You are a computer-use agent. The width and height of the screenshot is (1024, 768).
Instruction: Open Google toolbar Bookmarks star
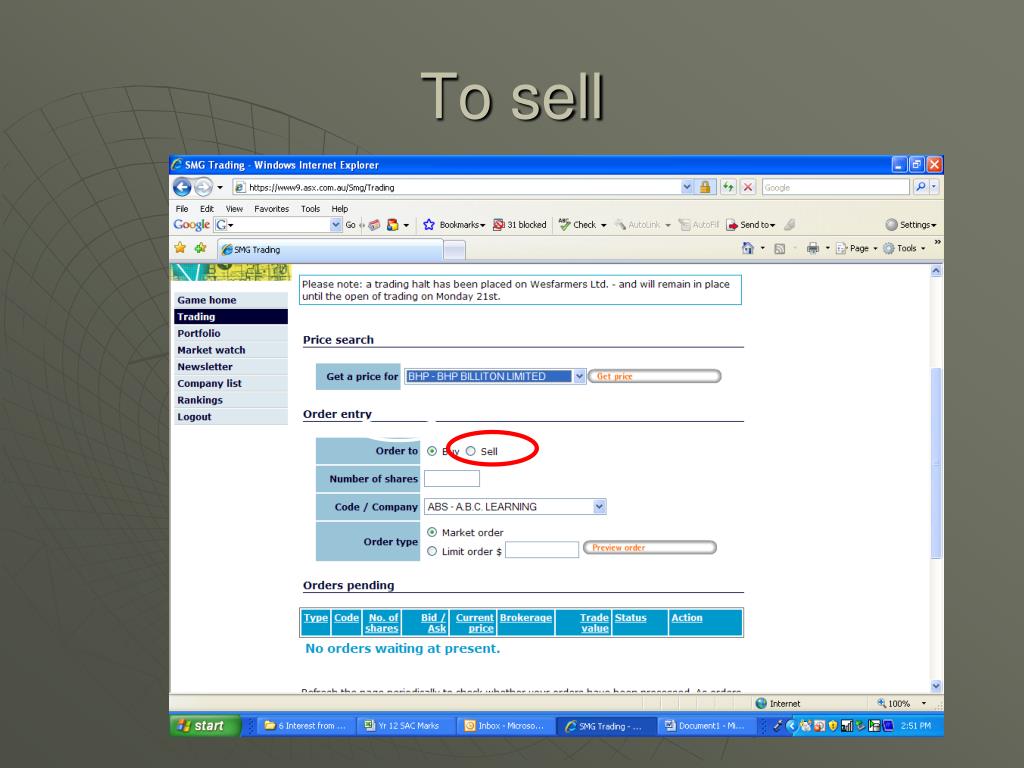pos(428,225)
